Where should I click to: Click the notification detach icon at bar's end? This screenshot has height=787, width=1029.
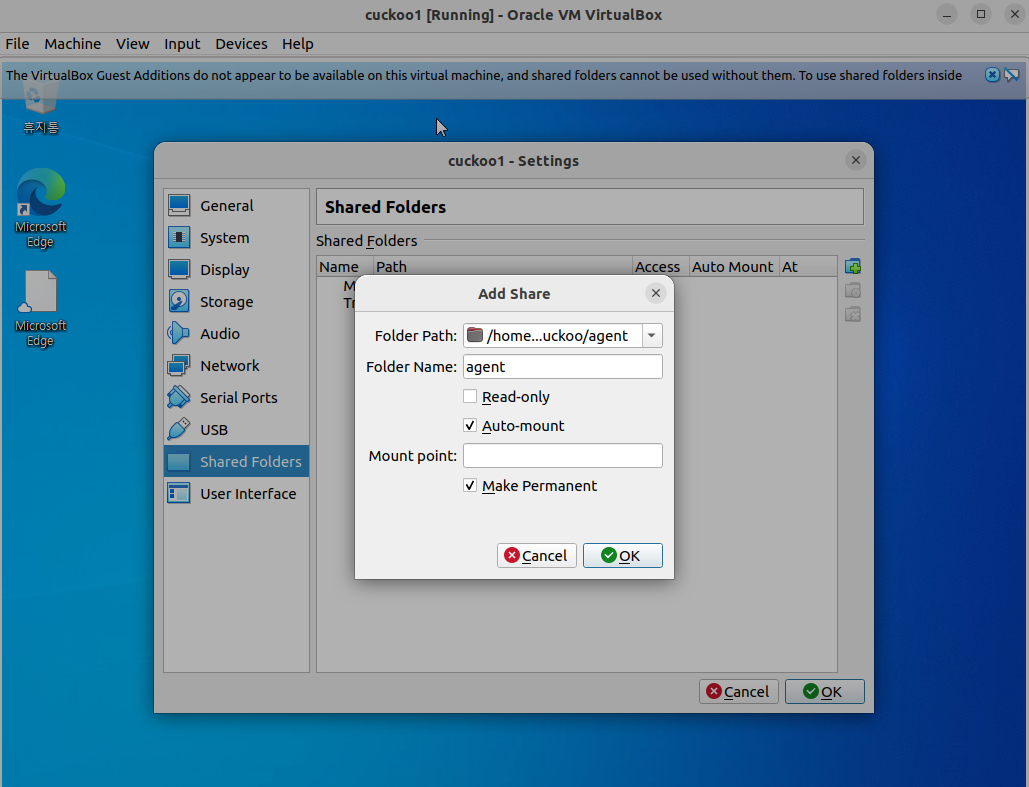1011,75
